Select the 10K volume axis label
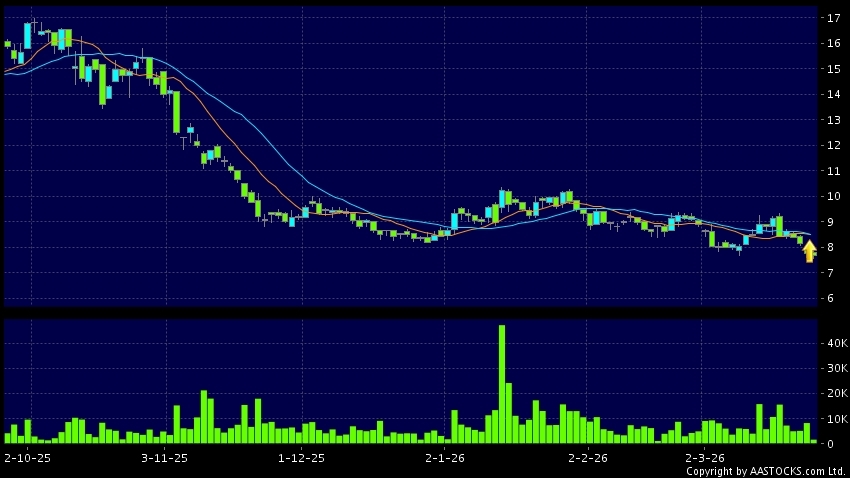The image size is (850, 478). [832, 418]
